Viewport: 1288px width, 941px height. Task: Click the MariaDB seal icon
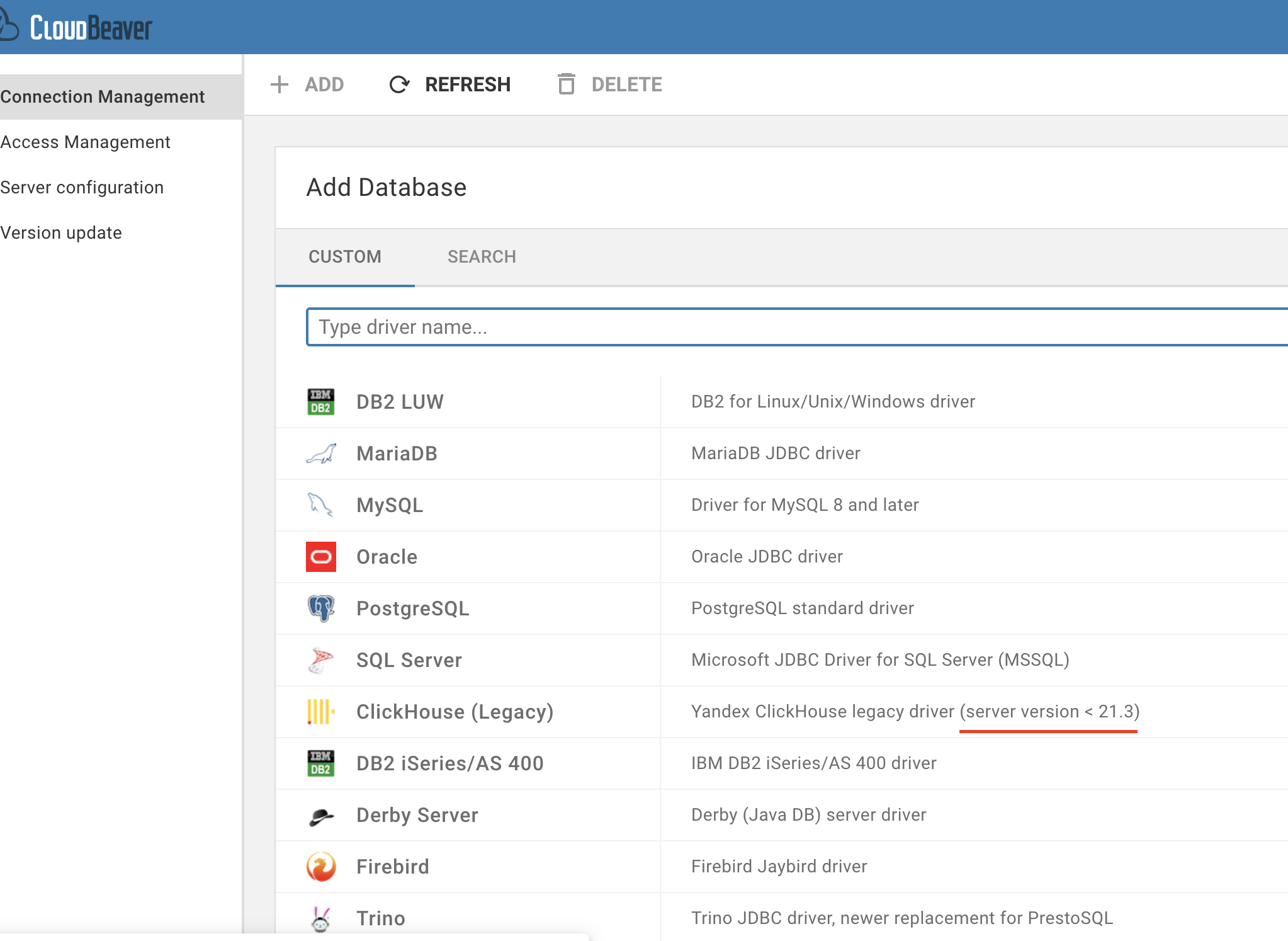point(321,453)
